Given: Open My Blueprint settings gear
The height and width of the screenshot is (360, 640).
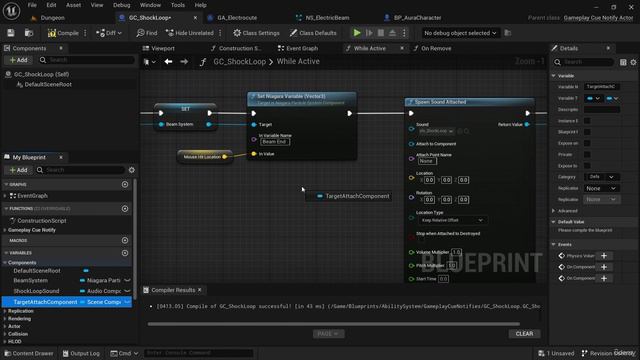Looking at the screenshot, I should [131, 170].
